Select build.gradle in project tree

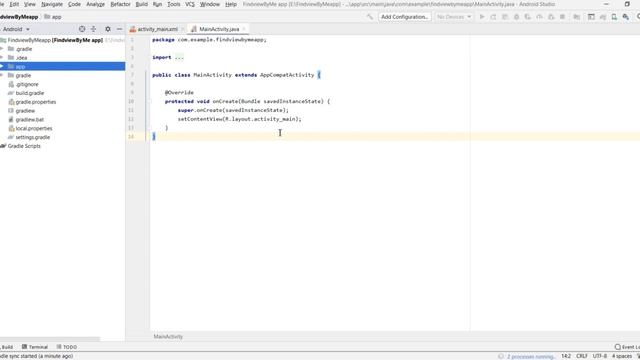tap(30, 93)
